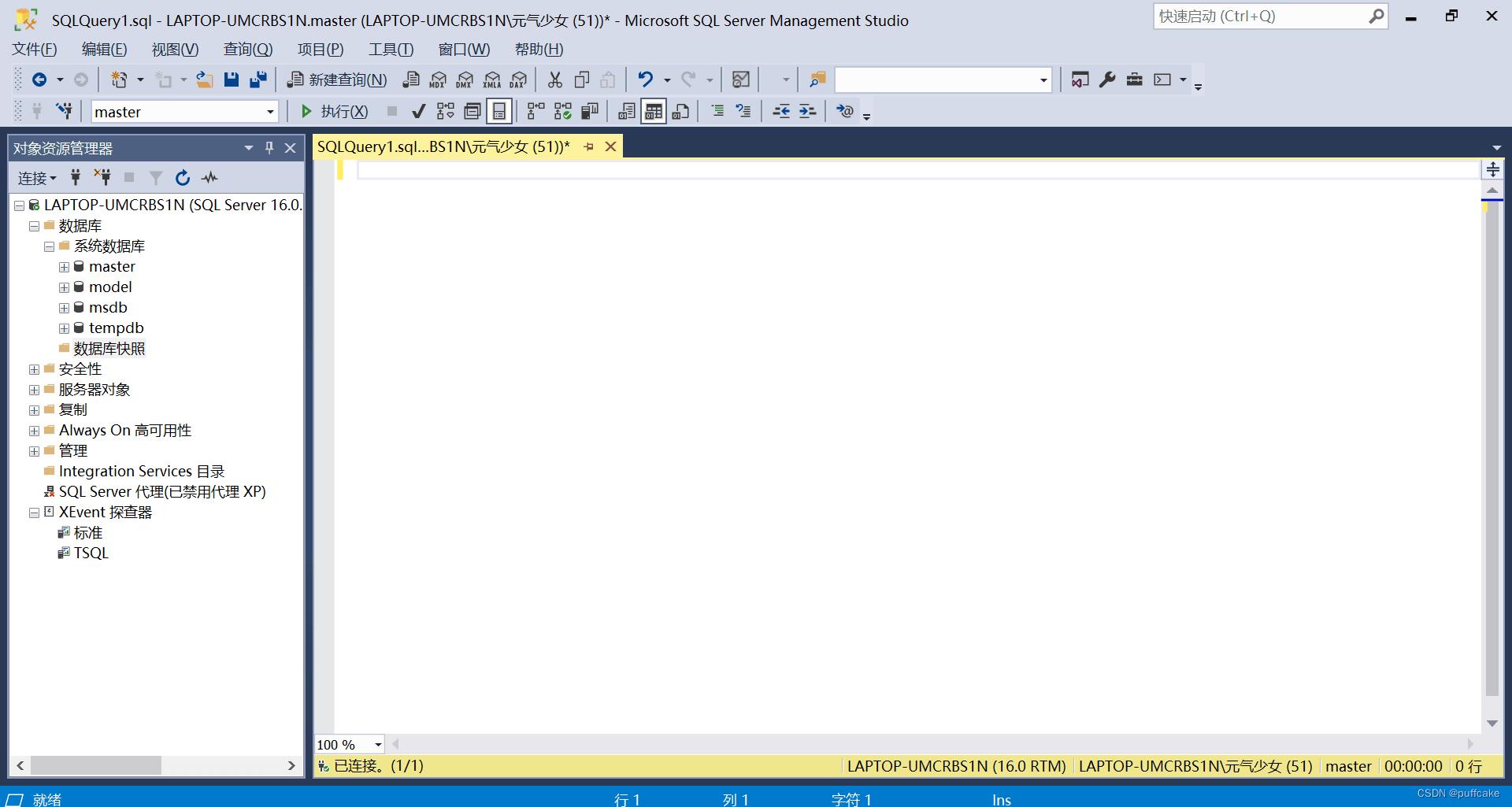Select the SQLQuery1.sql tab

click(443, 147)
